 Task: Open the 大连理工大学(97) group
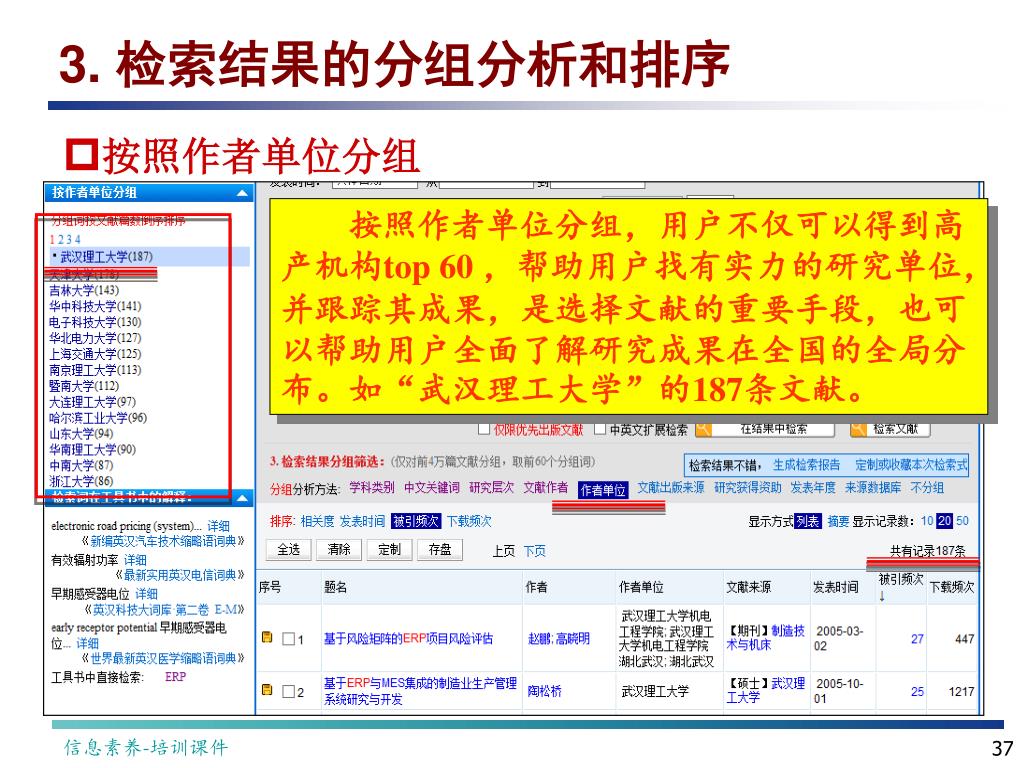coord(92,402)
